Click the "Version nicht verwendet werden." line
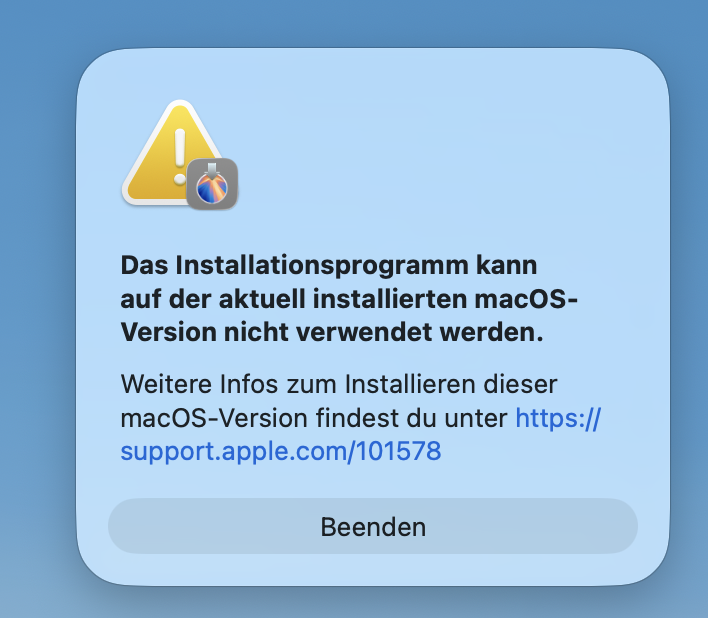 [x=332, y=333]
